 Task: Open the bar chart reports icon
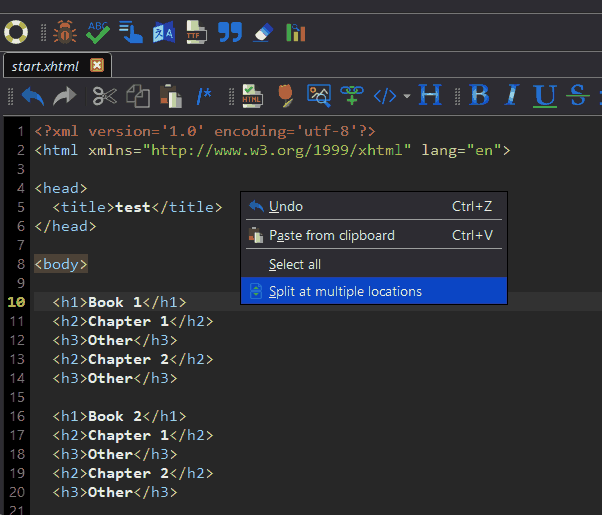(296, 32)
